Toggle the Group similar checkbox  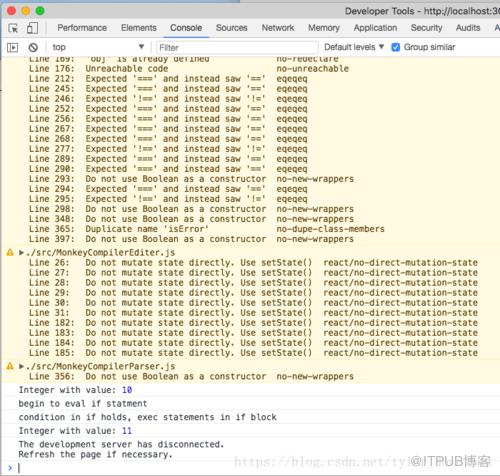coord(396,47)
